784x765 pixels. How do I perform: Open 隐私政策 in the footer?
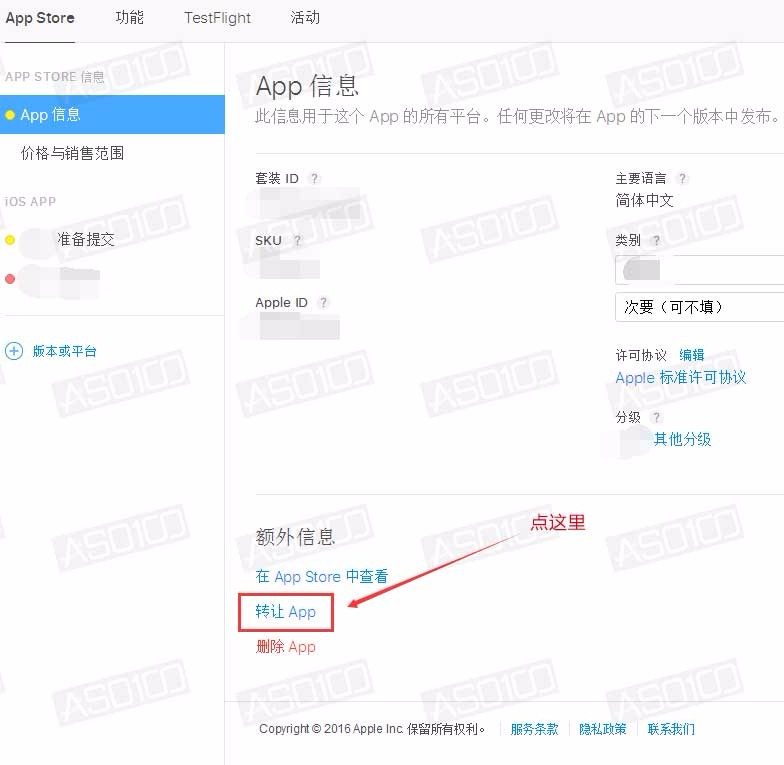tap(602, 729)
